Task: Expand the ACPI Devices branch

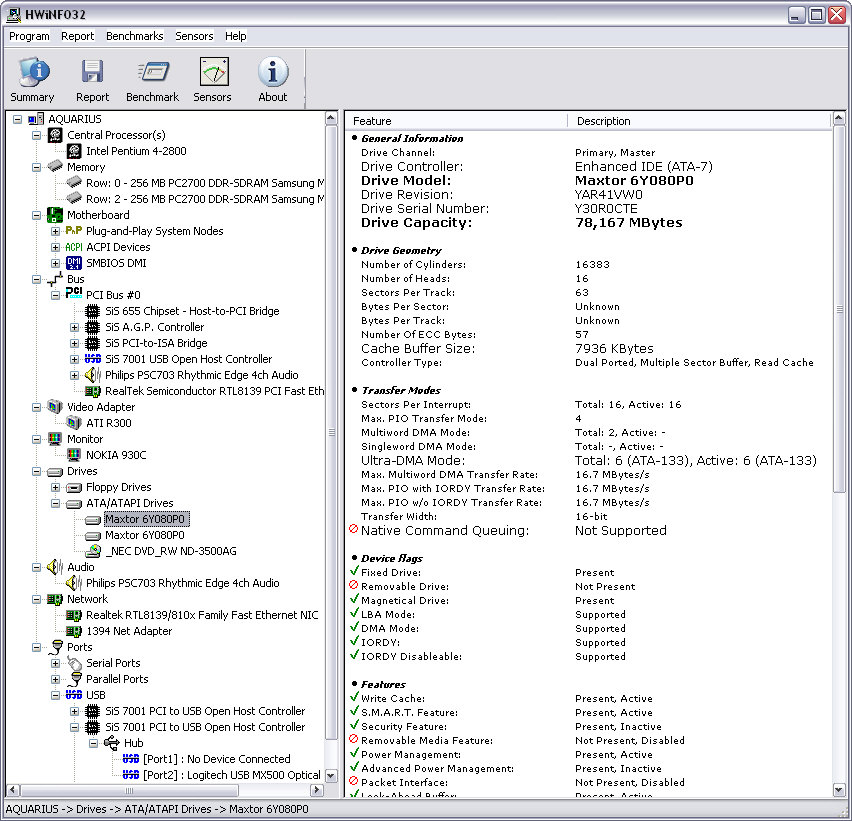Action: pos(55,247)
